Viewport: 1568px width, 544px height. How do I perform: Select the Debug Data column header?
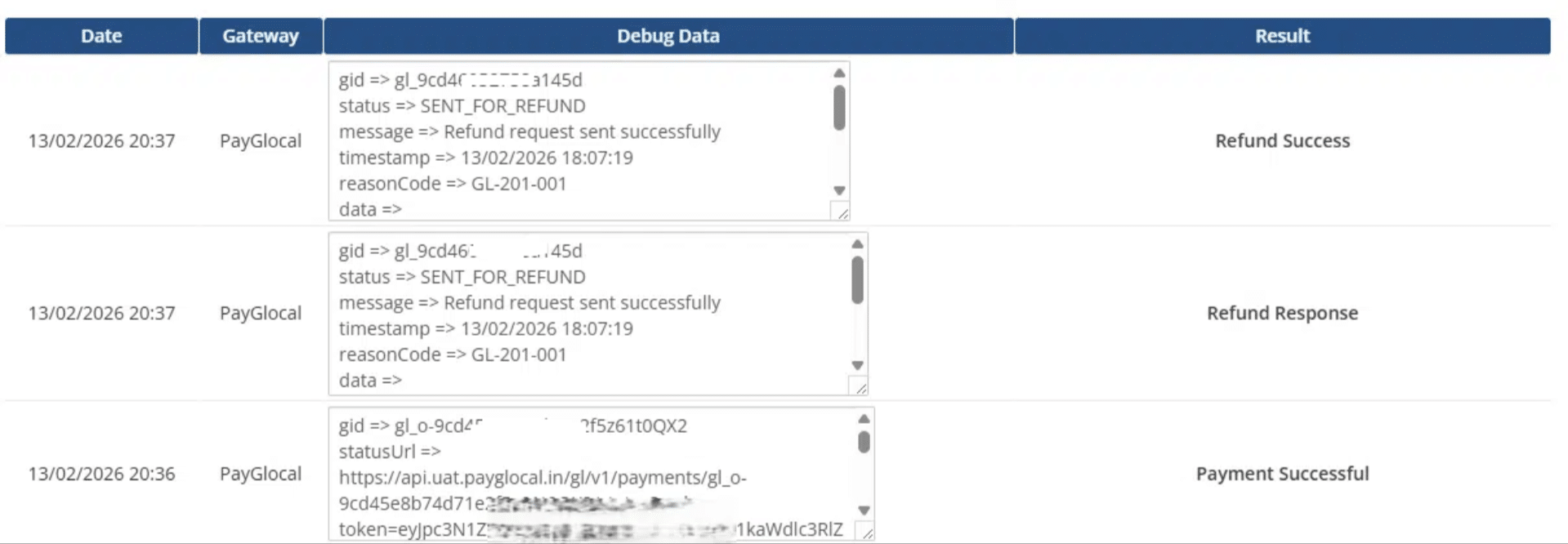(x=668, y=36)
